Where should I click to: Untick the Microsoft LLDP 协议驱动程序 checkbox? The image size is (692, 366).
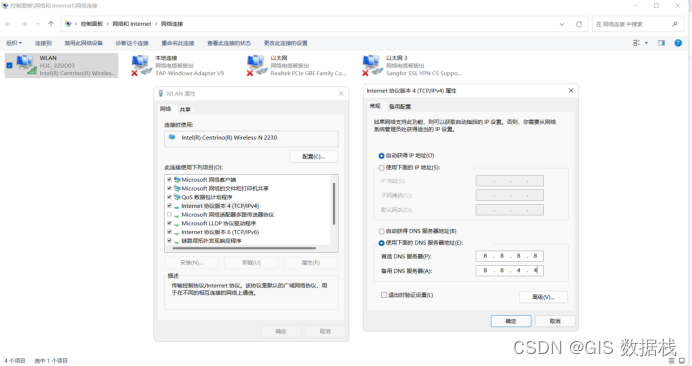point(169,223)
